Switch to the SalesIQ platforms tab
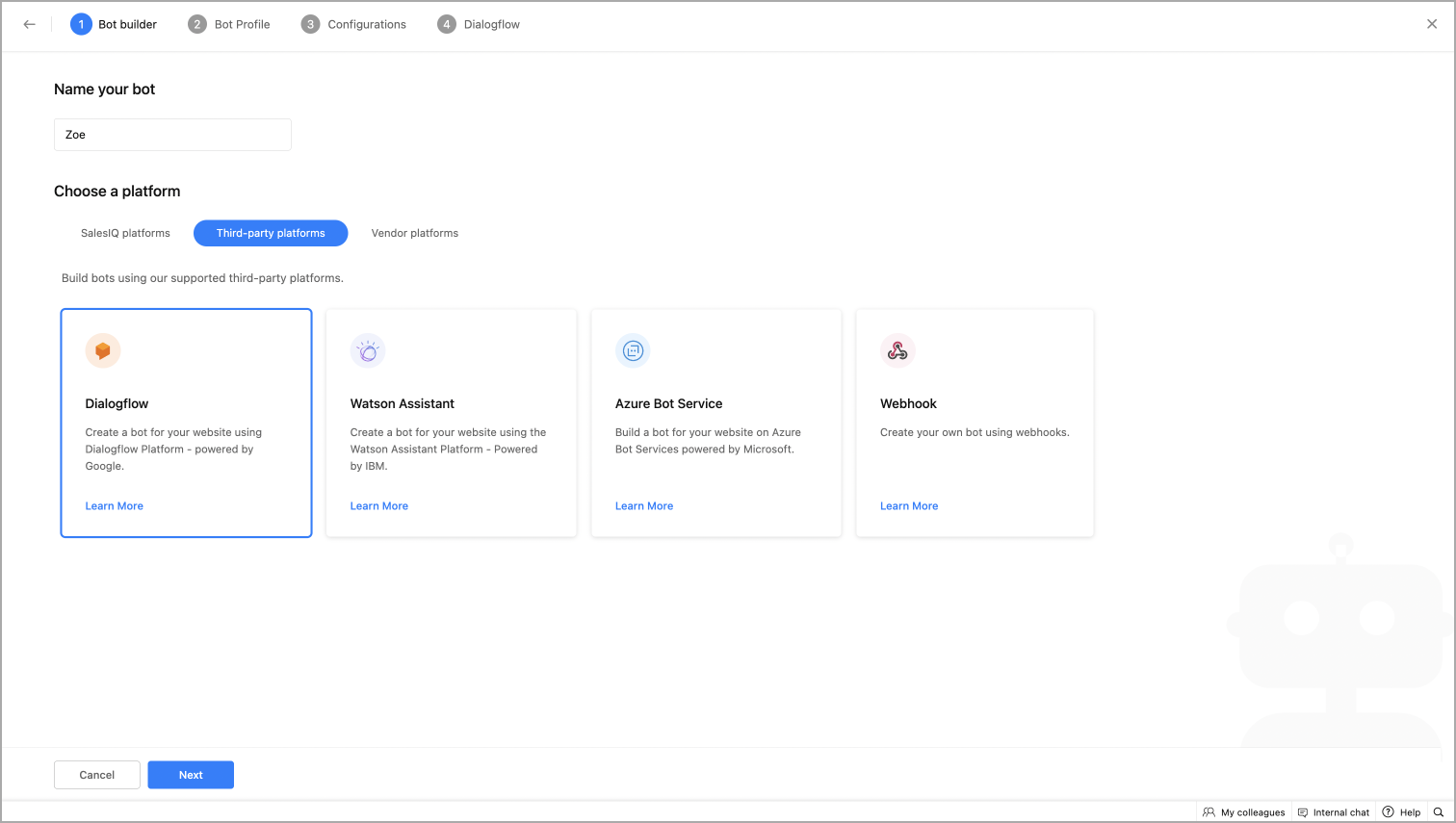 (x=125, y=233)
